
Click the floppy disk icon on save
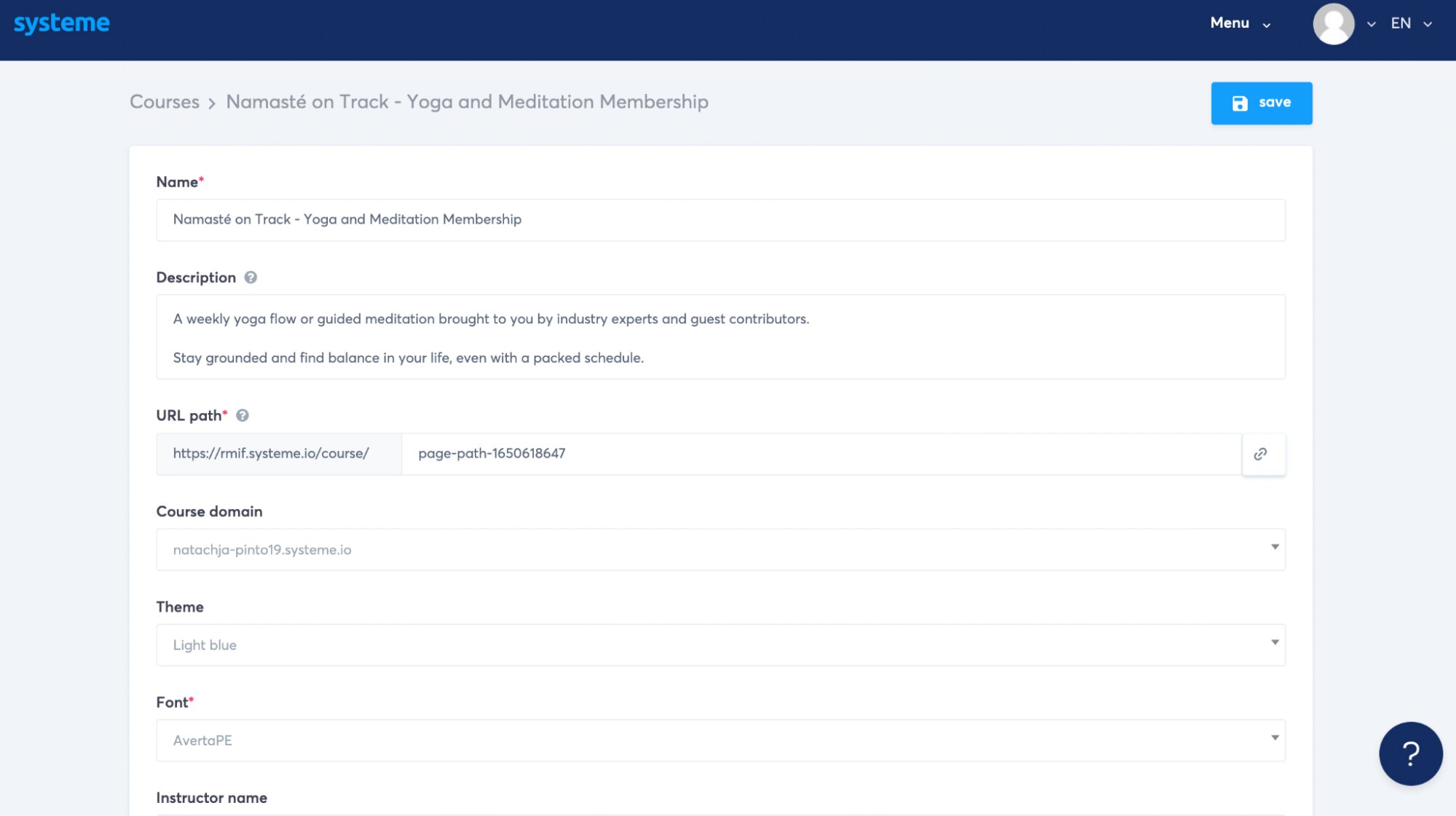[1240, 103]
